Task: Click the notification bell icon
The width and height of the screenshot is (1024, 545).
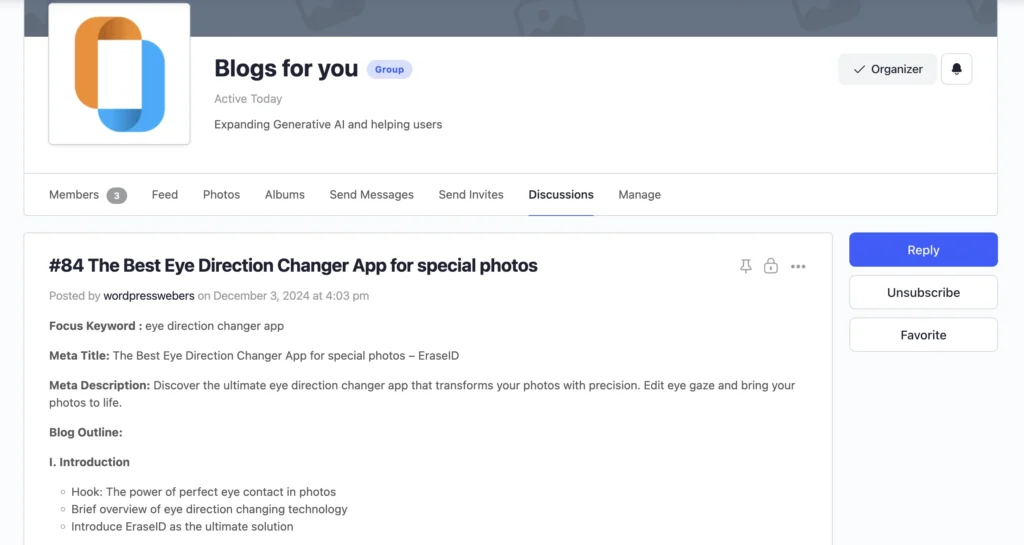Action: point(956,69)
